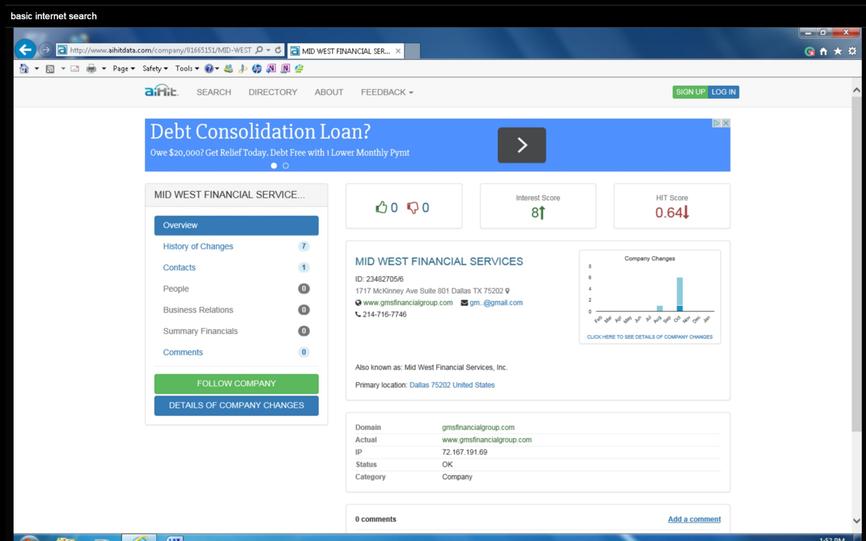866x541 pixels.
Task: Click the Dallas 75202 United States location link
Action: [x=452, y=385]
